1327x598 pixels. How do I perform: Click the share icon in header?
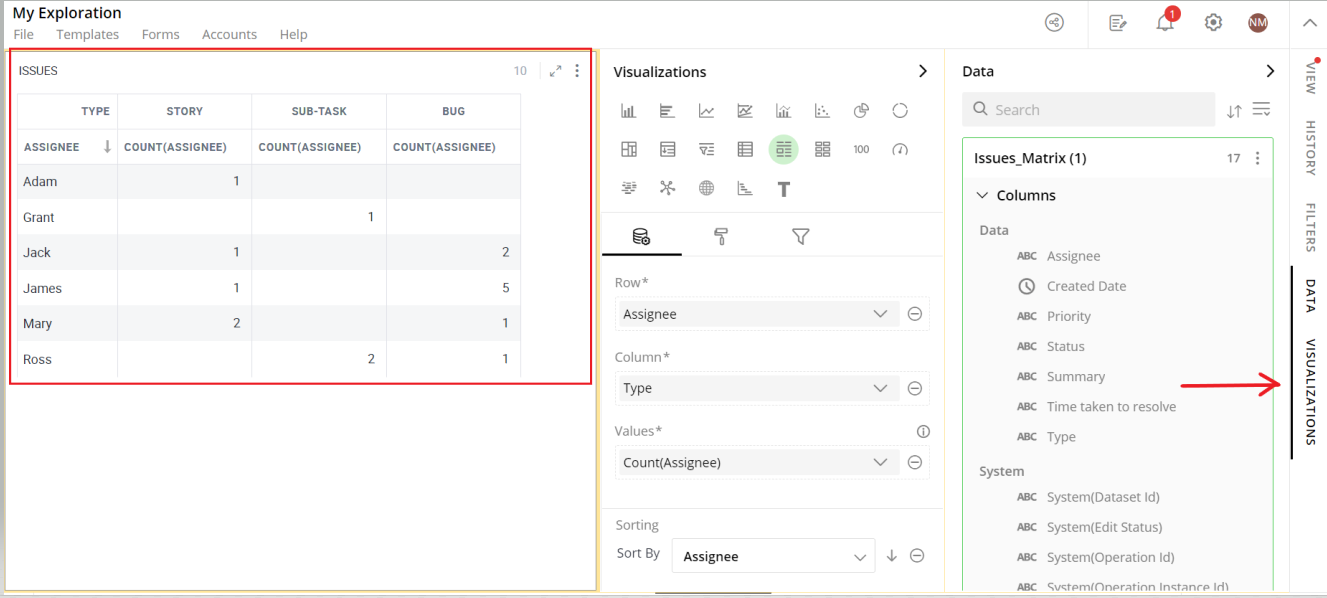click(x=1054, y=22)
